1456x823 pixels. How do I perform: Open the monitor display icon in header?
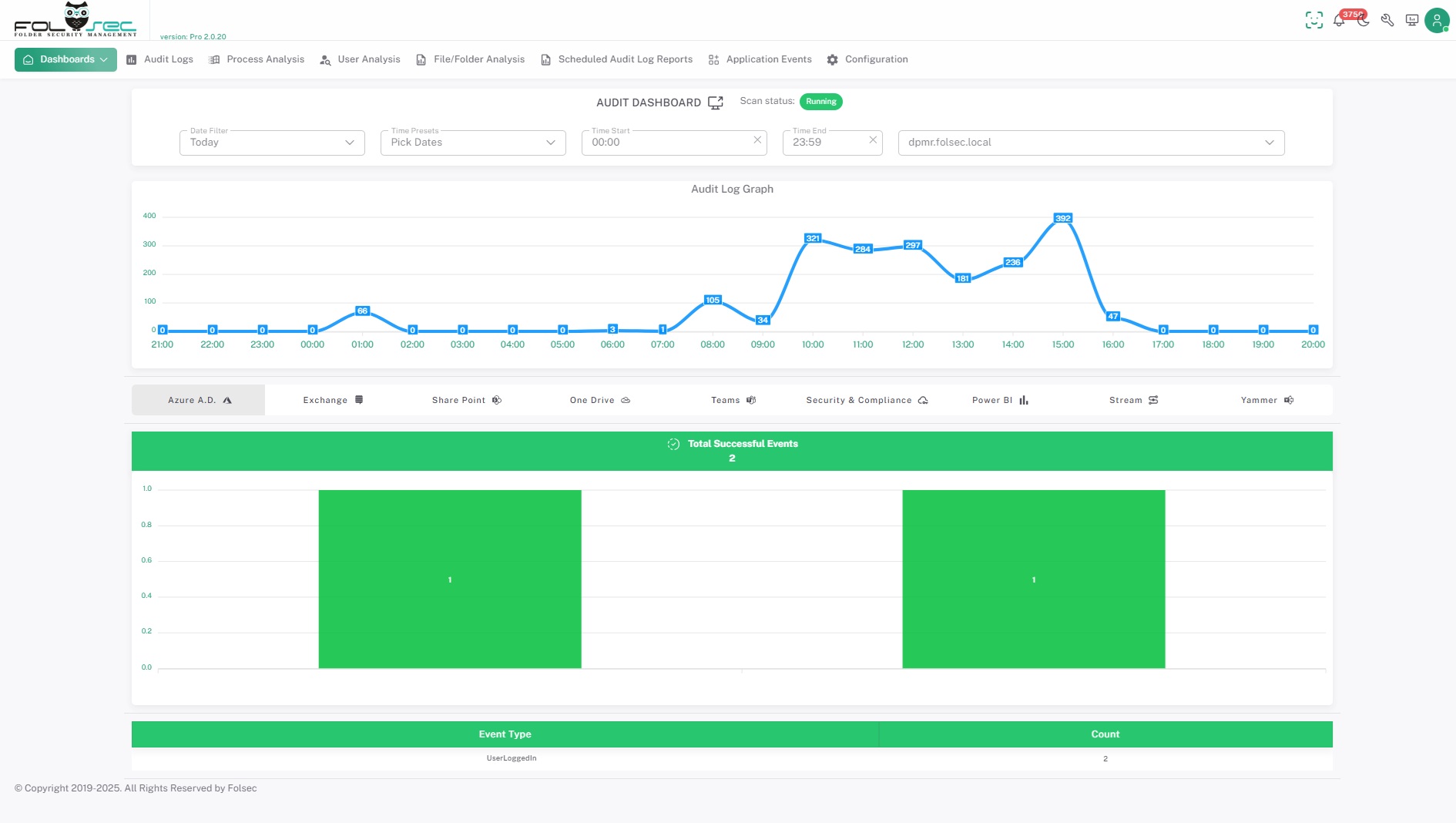click(1412, 21)
